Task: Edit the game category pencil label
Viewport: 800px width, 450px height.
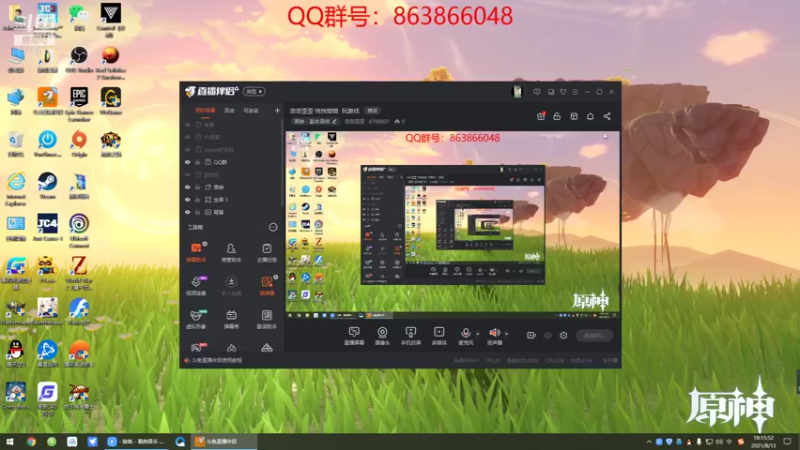Action: [315, 121]
